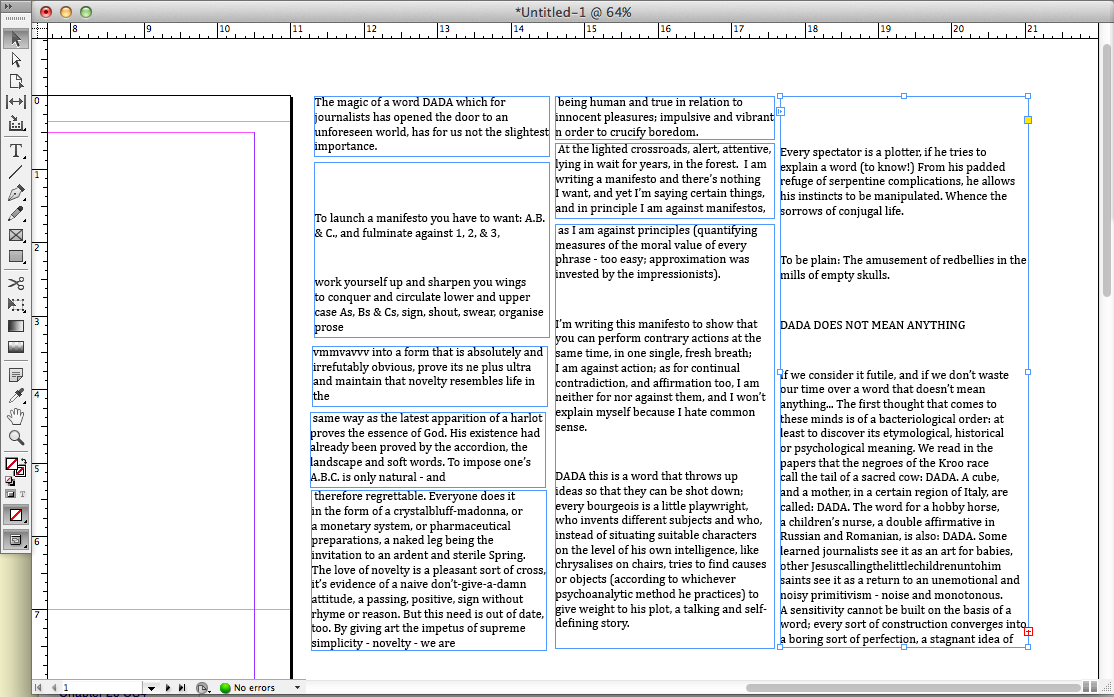The height and width of the screenshot is (697, 1114).
Task: Switch the screen mode at toolbox bottom
Action: (16, 540)
